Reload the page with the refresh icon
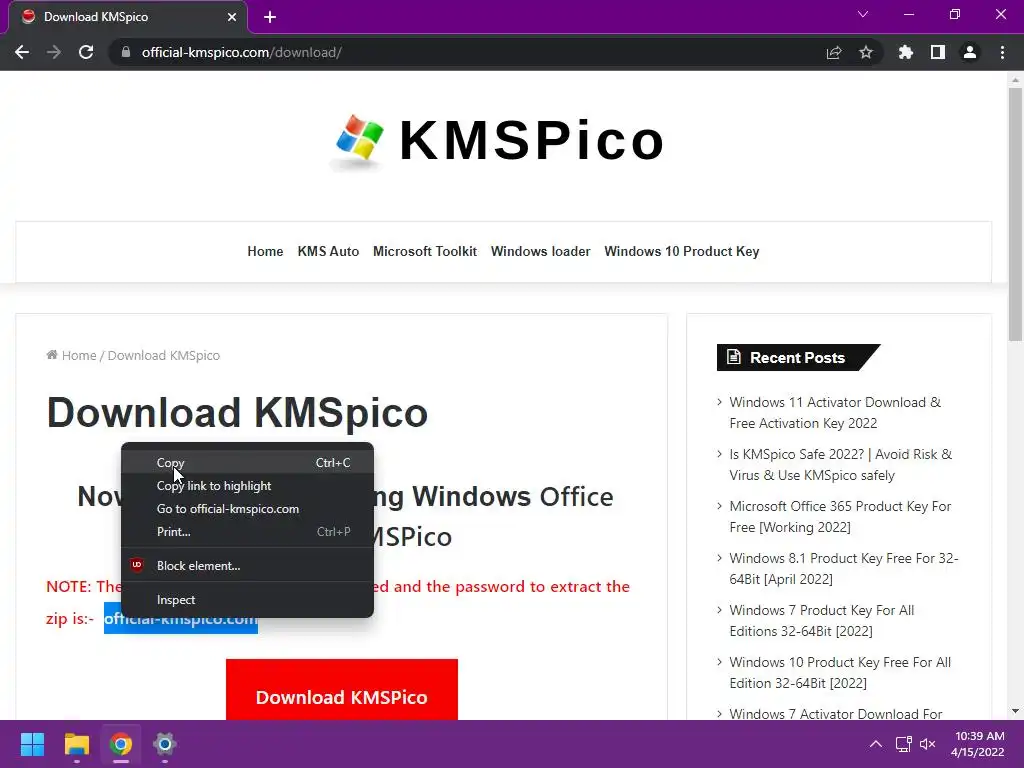This screenshot has width=1024, height=768. point(86,52)
